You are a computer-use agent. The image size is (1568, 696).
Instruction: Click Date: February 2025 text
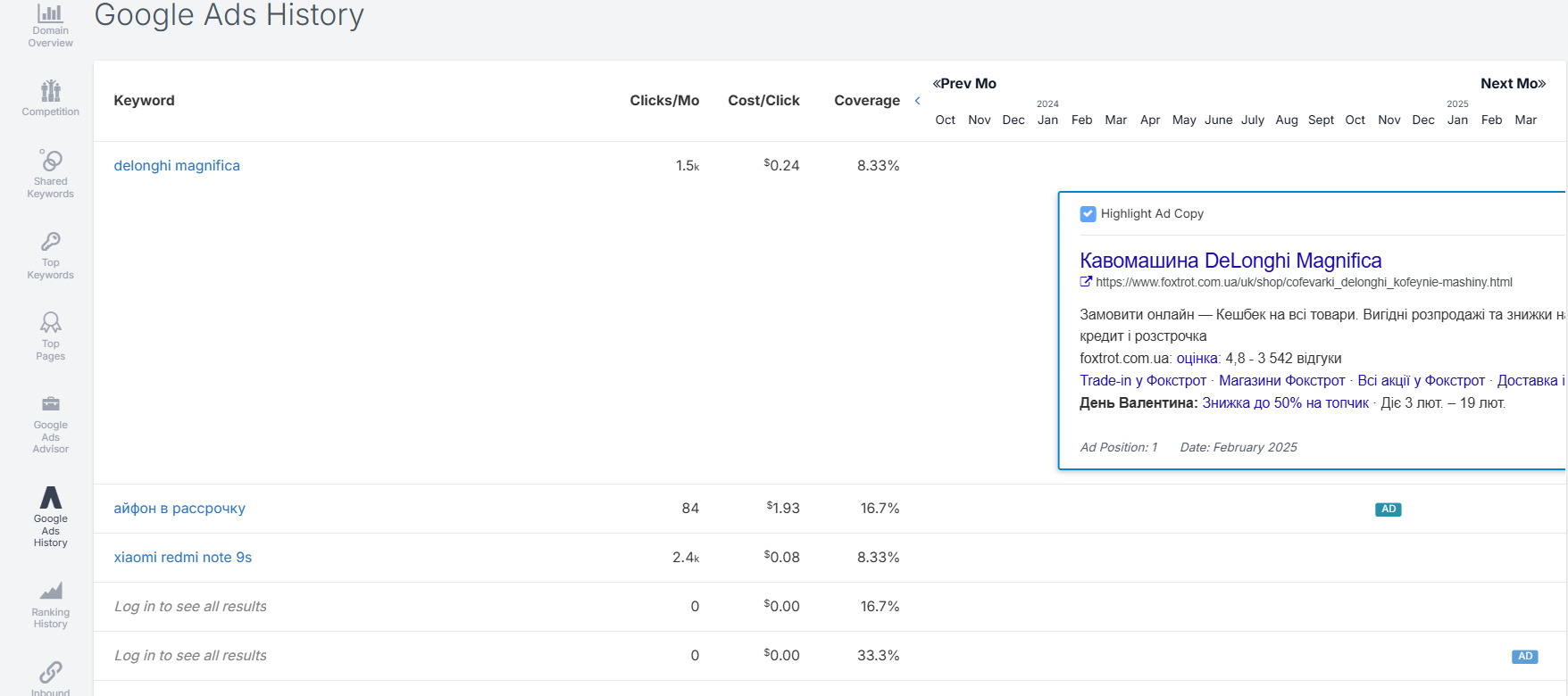click(x=1239, y=448)
